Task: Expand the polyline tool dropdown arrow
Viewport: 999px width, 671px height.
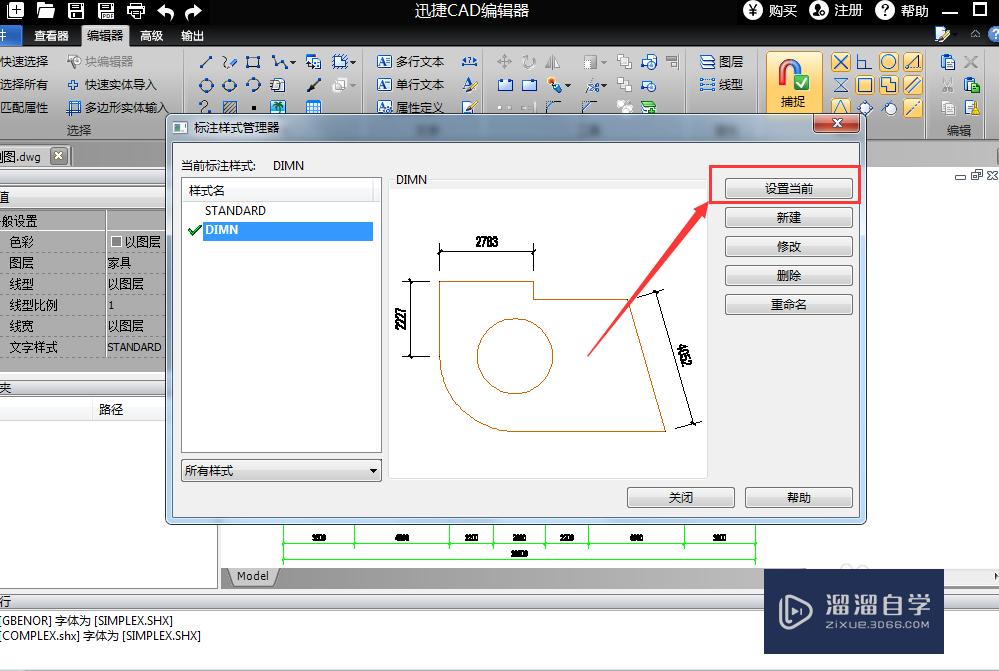Action: 292,62
